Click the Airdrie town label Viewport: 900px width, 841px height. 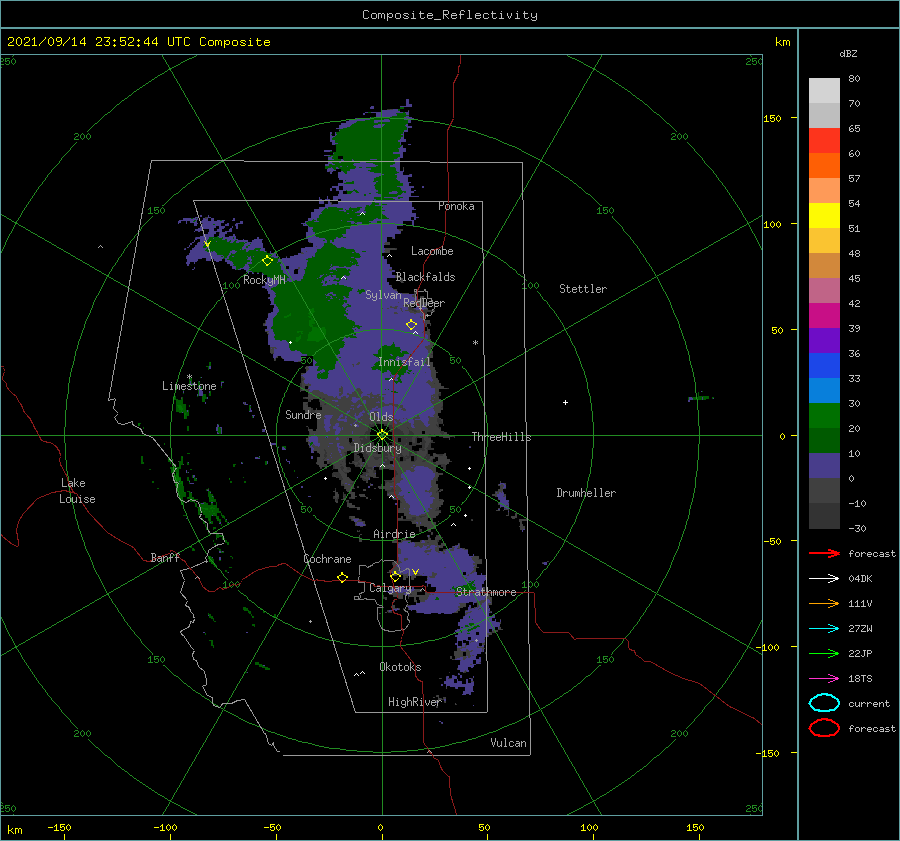click(394, 534)
